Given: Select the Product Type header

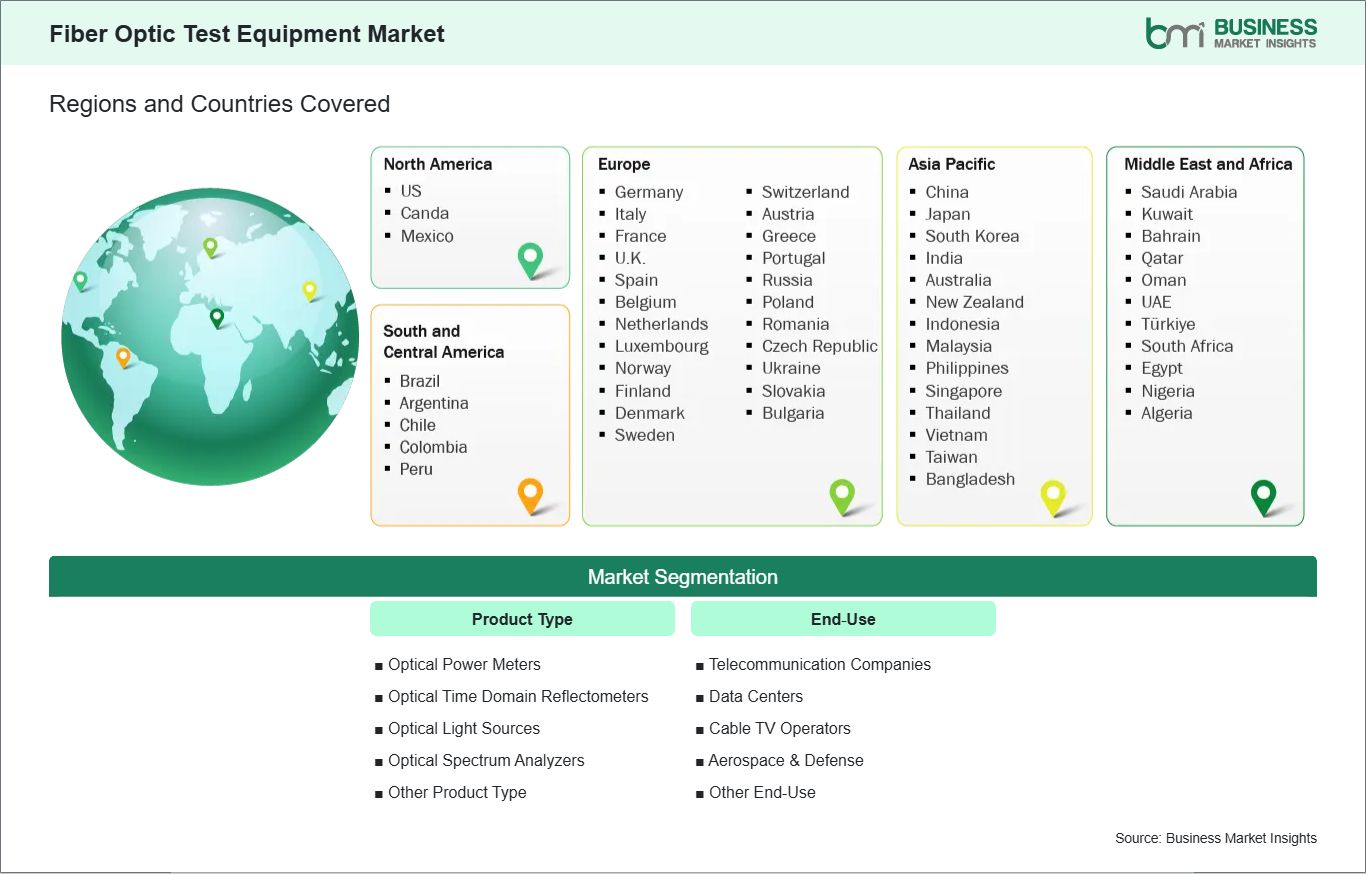Looking at the screenshot, I should [x=522, y=619].
